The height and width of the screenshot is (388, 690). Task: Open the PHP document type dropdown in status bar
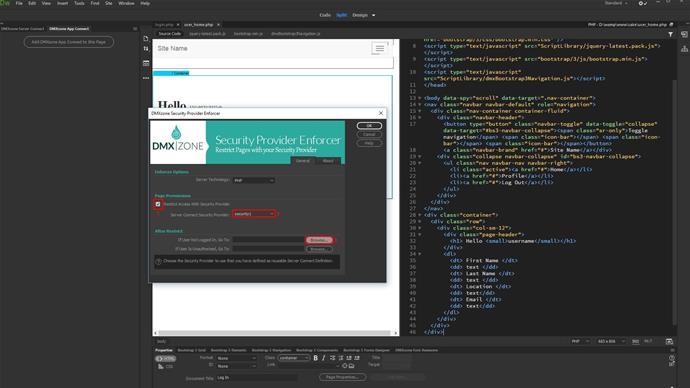[580, 341]
